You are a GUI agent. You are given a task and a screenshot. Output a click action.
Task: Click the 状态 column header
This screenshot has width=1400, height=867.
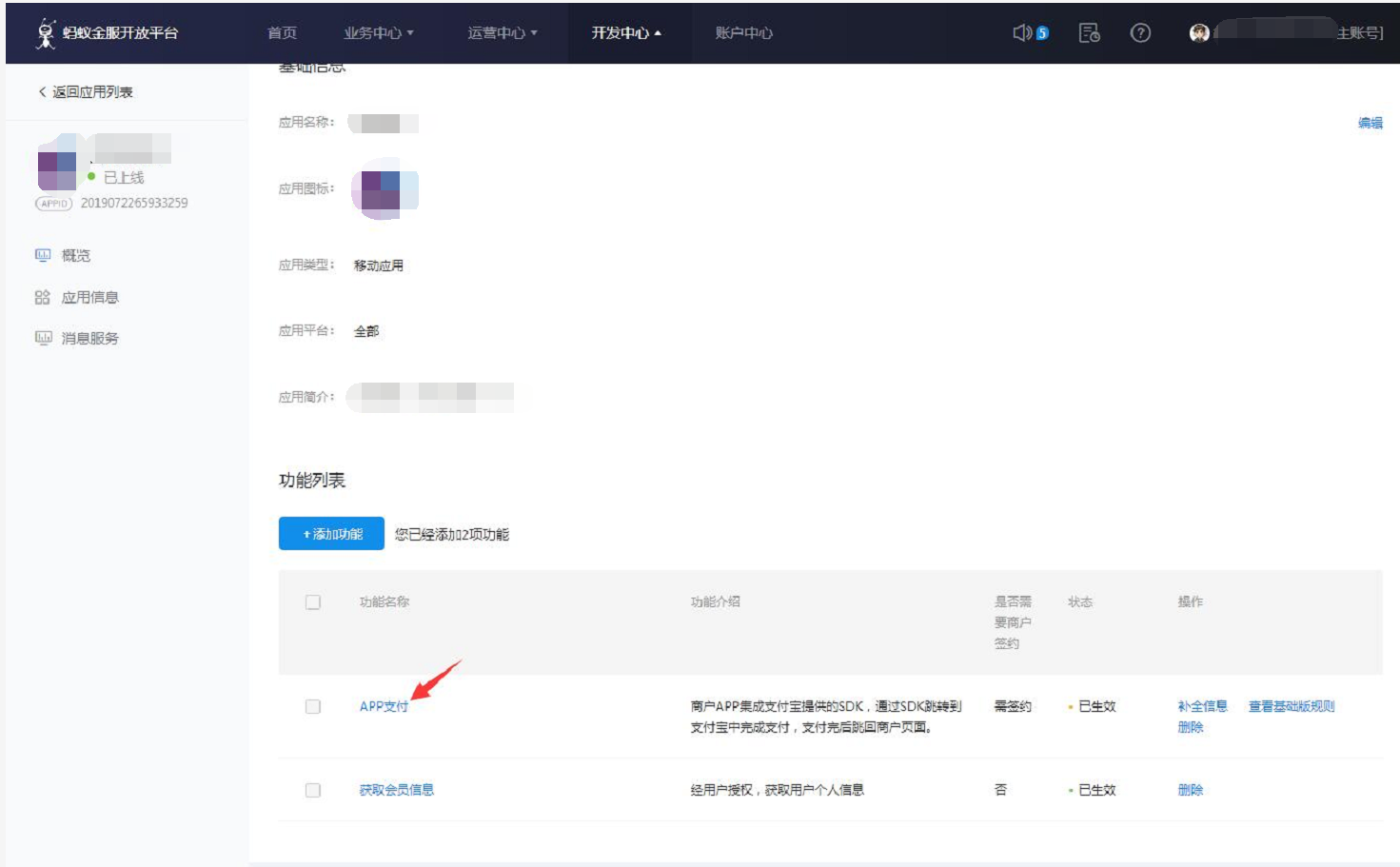pos(1080,602)
